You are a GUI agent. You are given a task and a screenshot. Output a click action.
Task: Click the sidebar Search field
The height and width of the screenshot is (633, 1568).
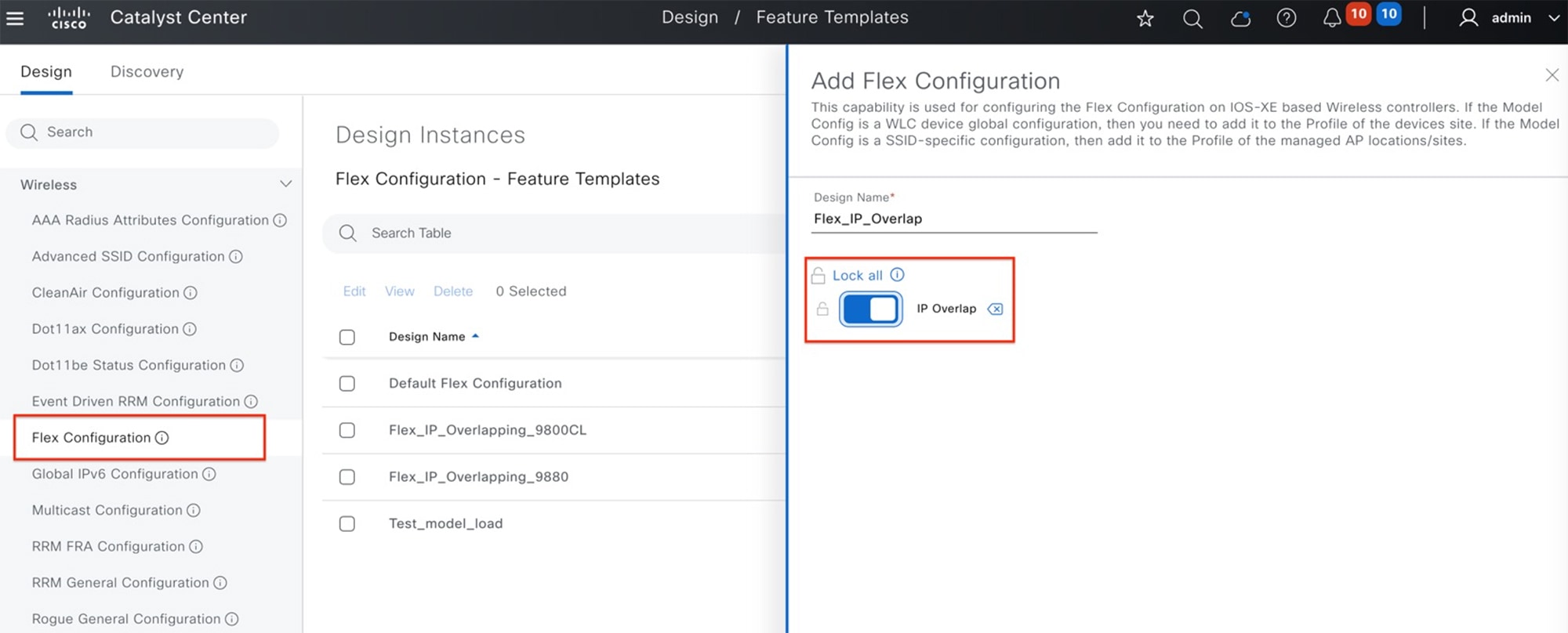(x=143, y=132)
